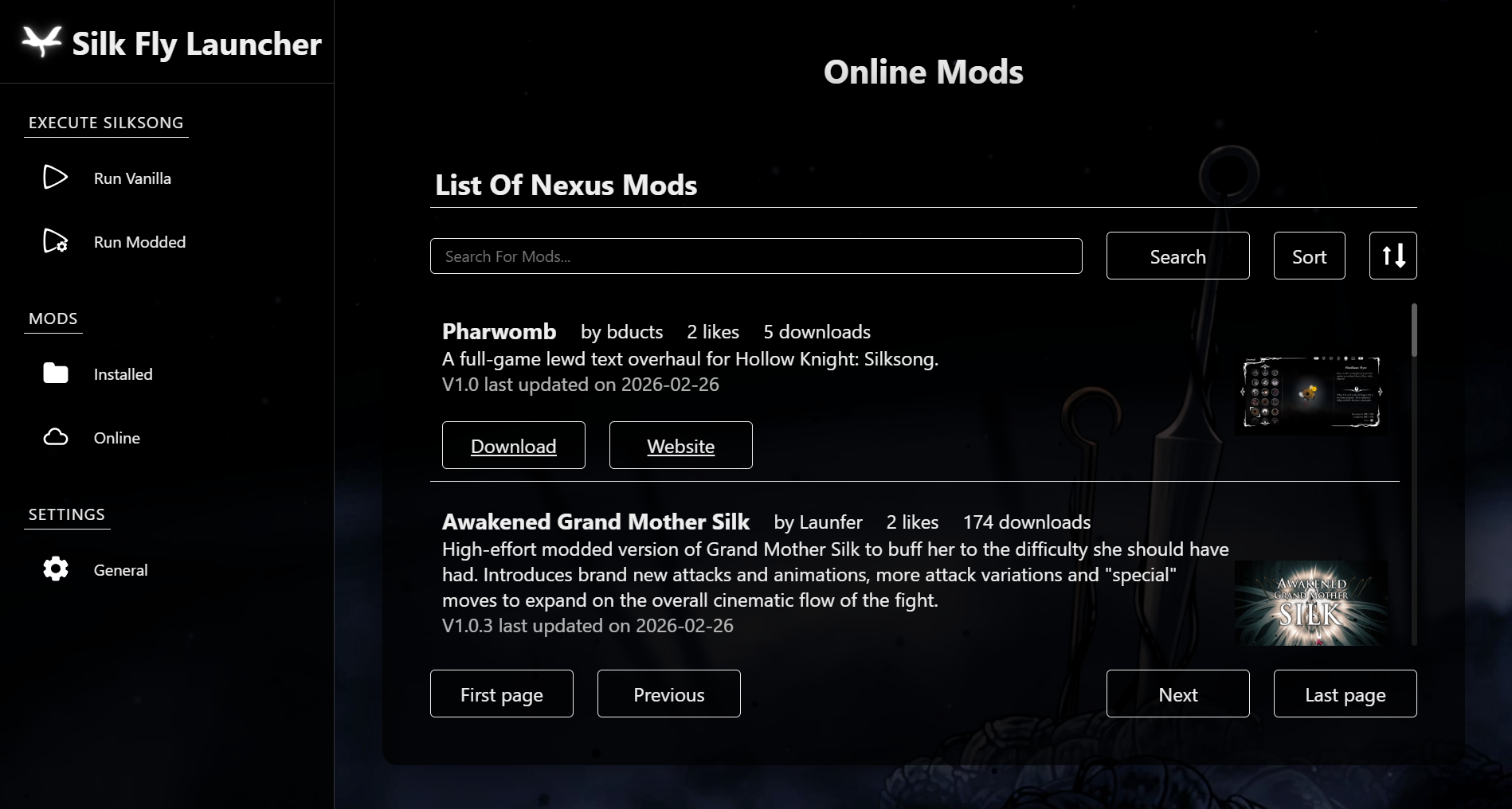The width and height of the screenshot is (1512, 809).
Task: Click the Online cloud icon
Action: coord(55,437)
